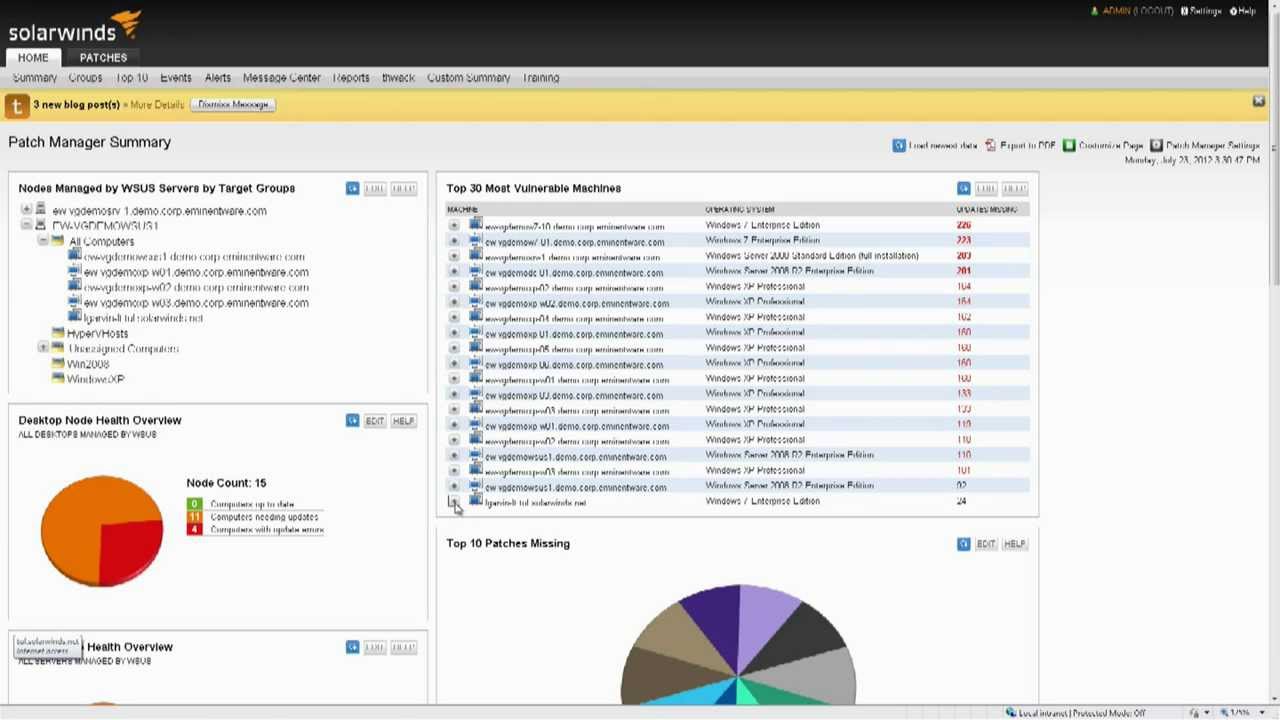Click EDIT on the Top 10 Patches Missing panel
This screenshot has width=1280, height=720.
[x=985, y=544]
